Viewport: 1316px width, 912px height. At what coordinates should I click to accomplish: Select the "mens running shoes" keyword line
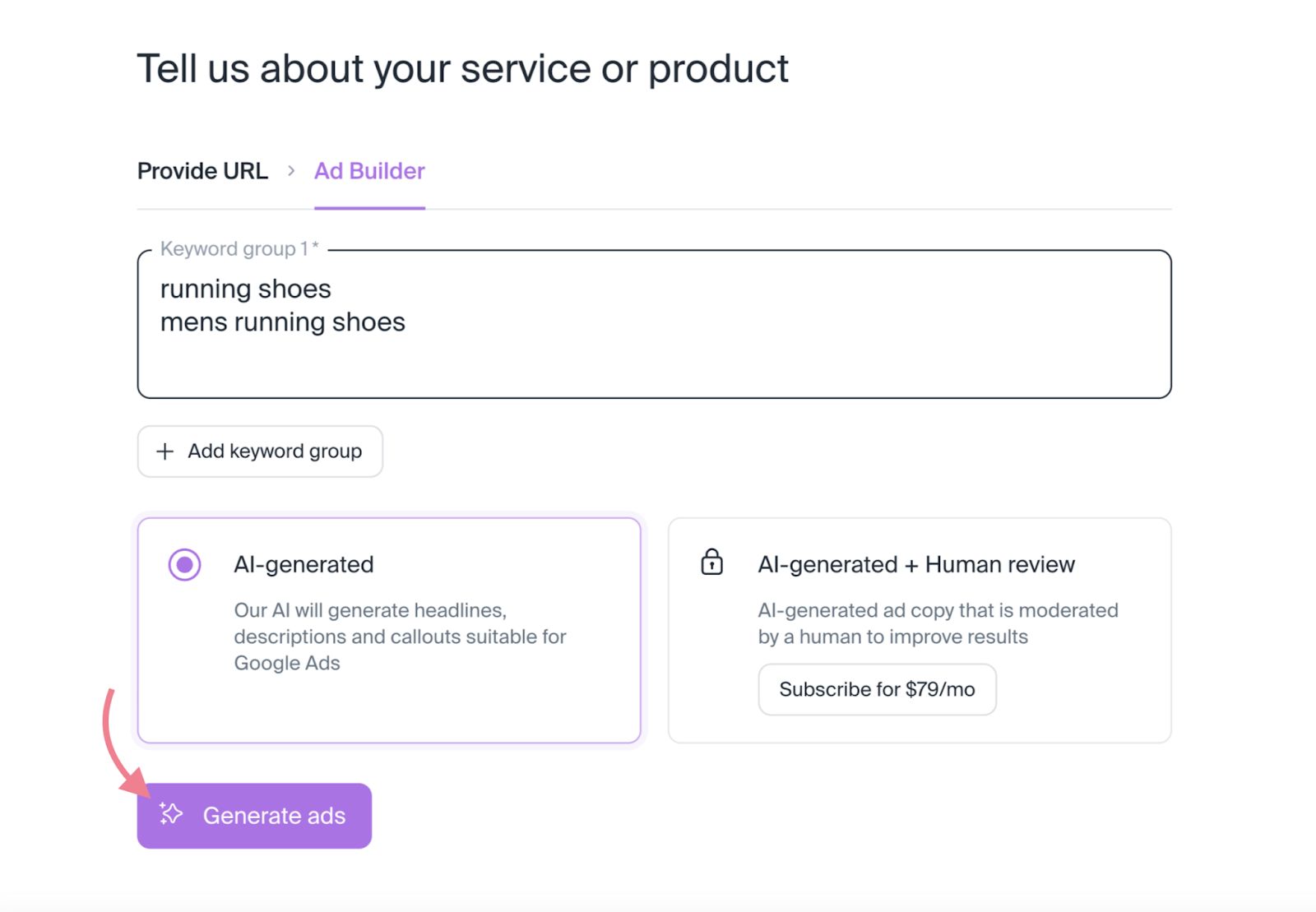[x=282, y=322]
